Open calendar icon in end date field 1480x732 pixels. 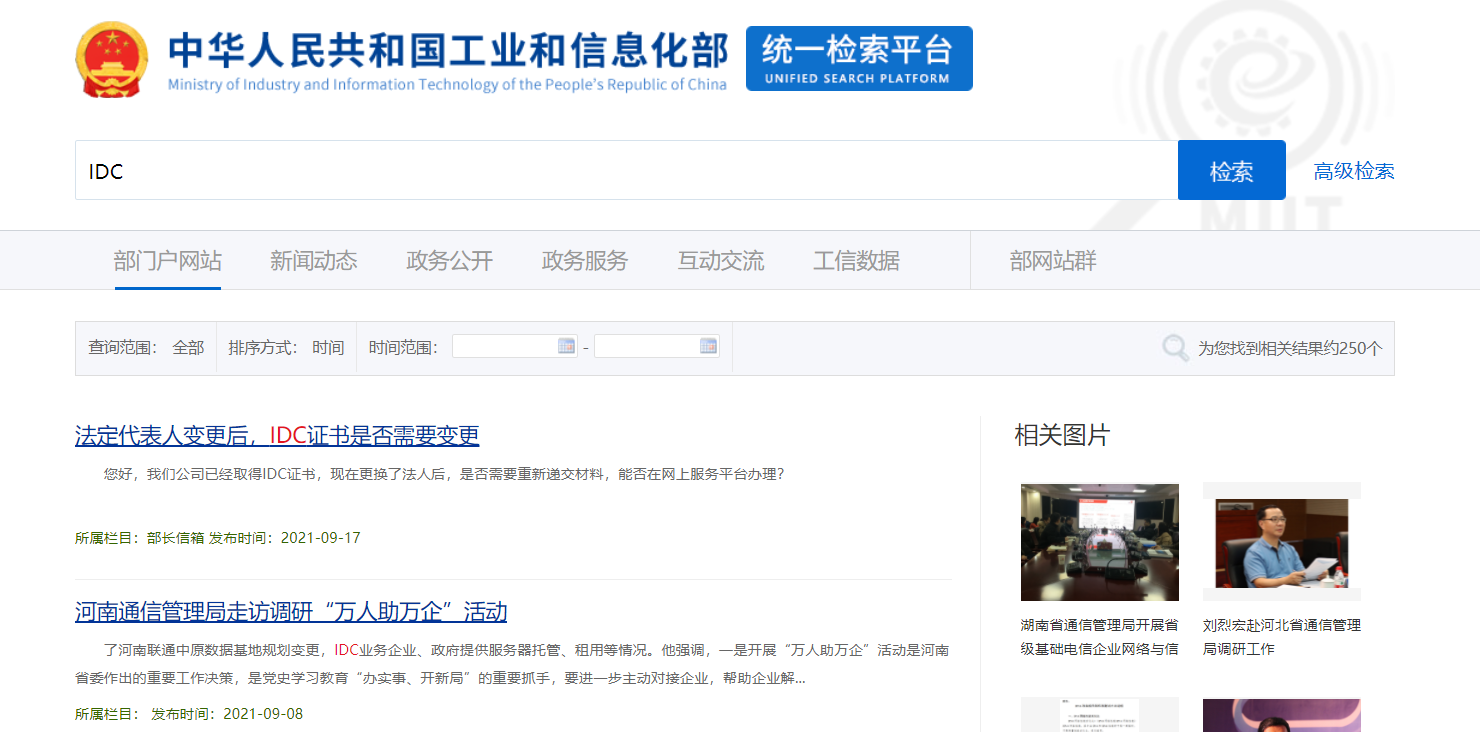tap(708, 347)
